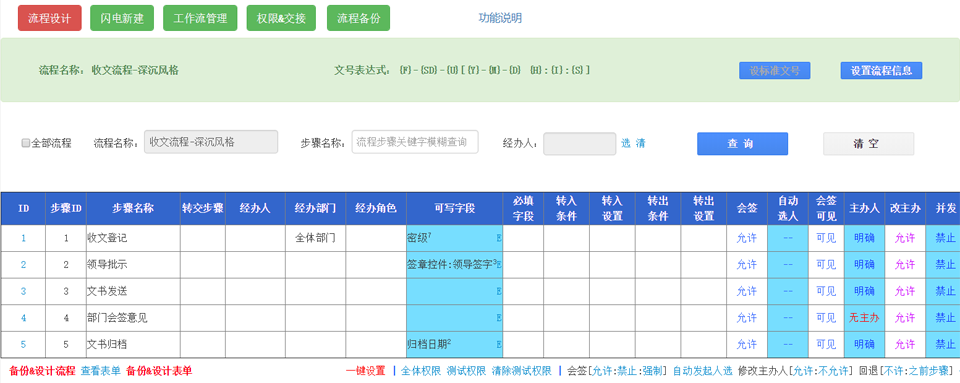
Task: Click E edit icon in 部门会签意见 writable fields
Action: pos(499,318)
